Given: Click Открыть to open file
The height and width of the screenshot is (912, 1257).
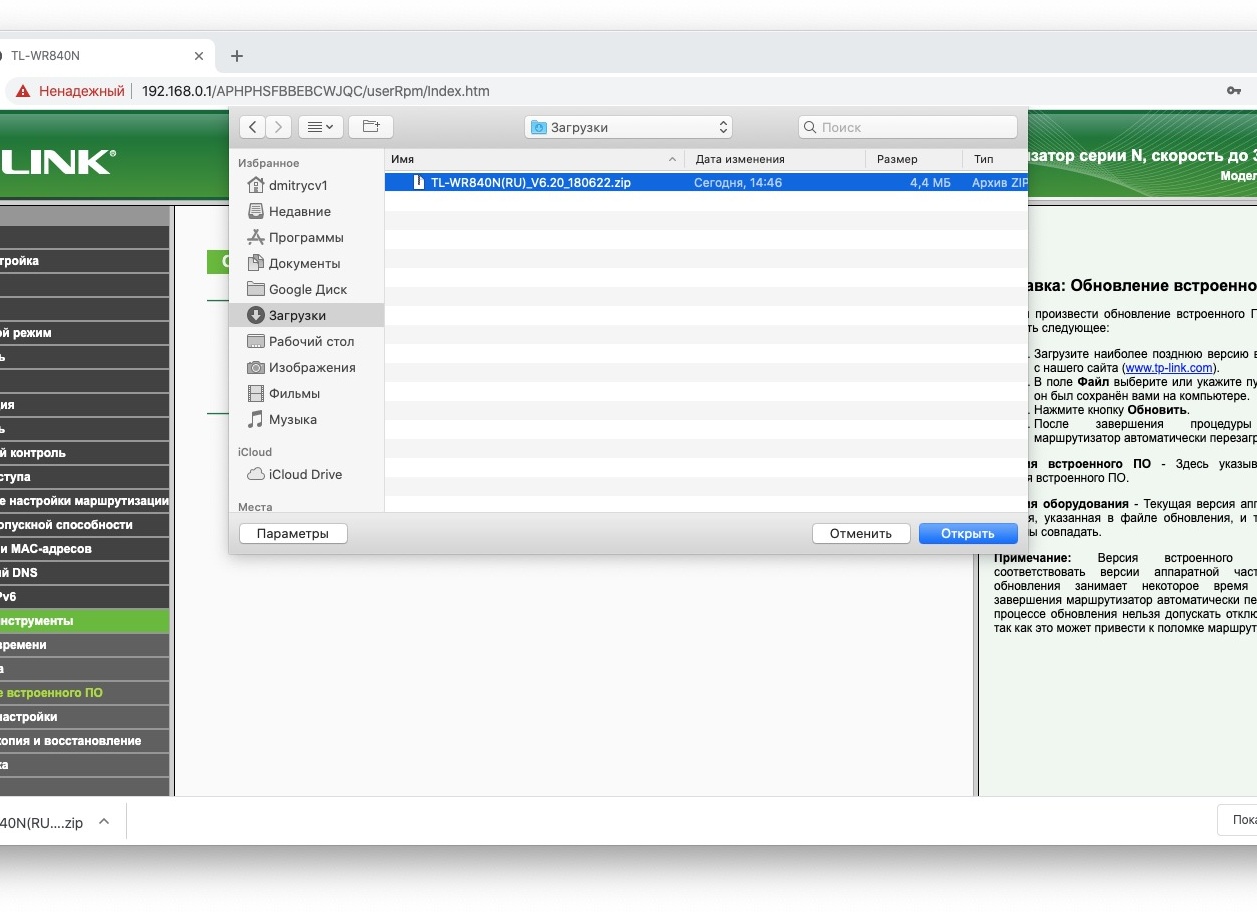Looking at the screenshot, I should tap(968, 533).
